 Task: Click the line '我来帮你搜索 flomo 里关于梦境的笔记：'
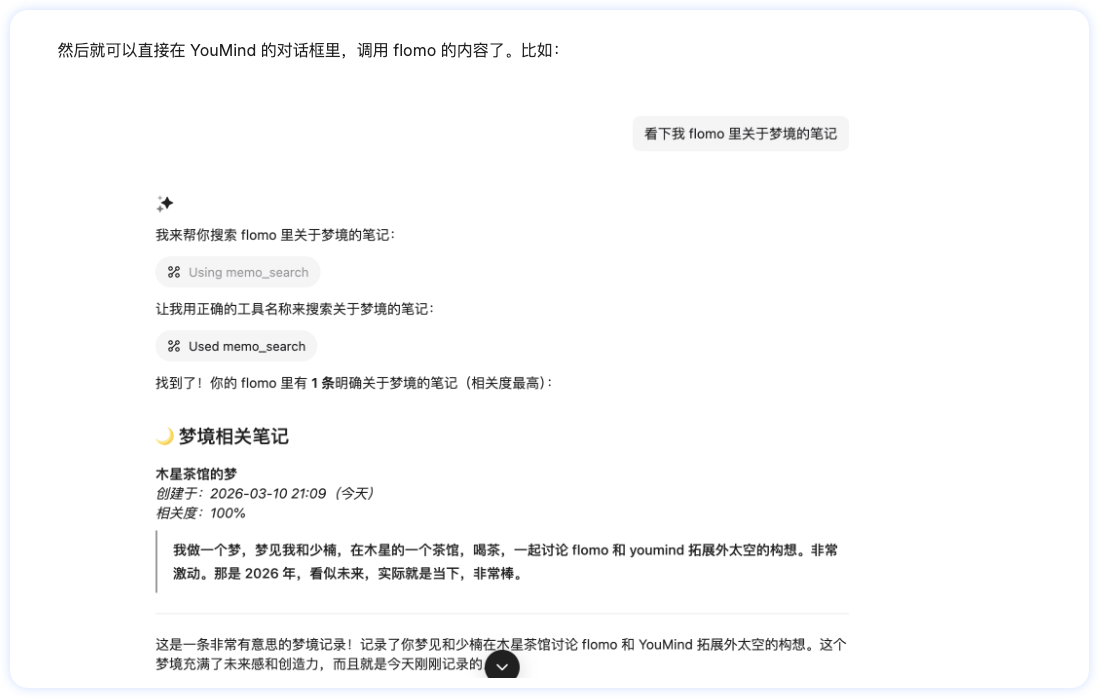[275, 235]
